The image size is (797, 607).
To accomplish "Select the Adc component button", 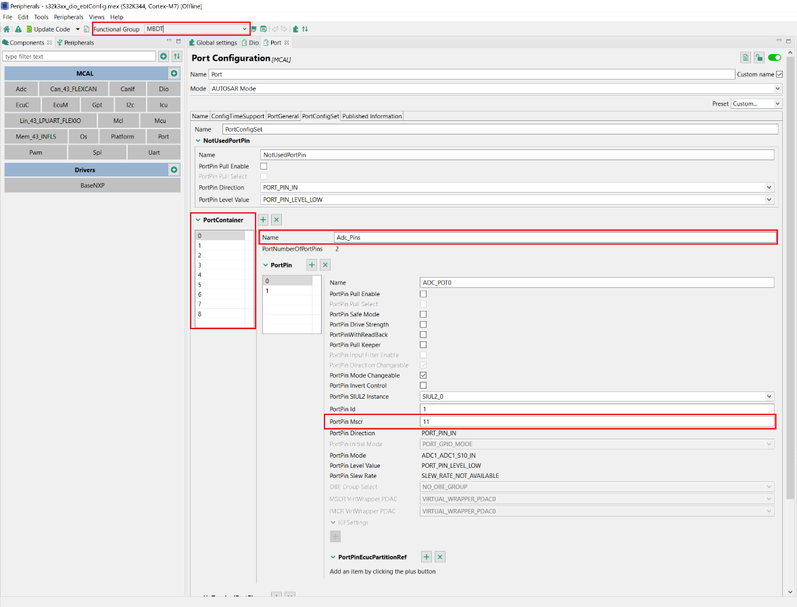I will [x=21, y=89].
